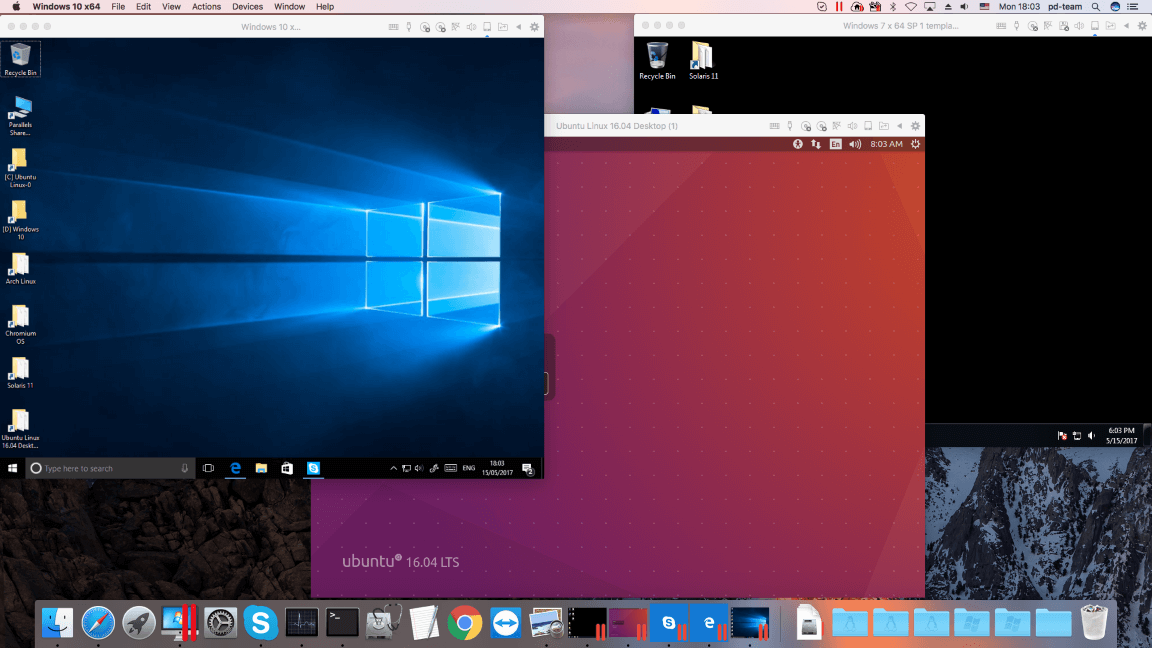The image size is (1152, 648).
Task: Open Ubuntu En keyboard layout indicator
Action: (835, 144)
